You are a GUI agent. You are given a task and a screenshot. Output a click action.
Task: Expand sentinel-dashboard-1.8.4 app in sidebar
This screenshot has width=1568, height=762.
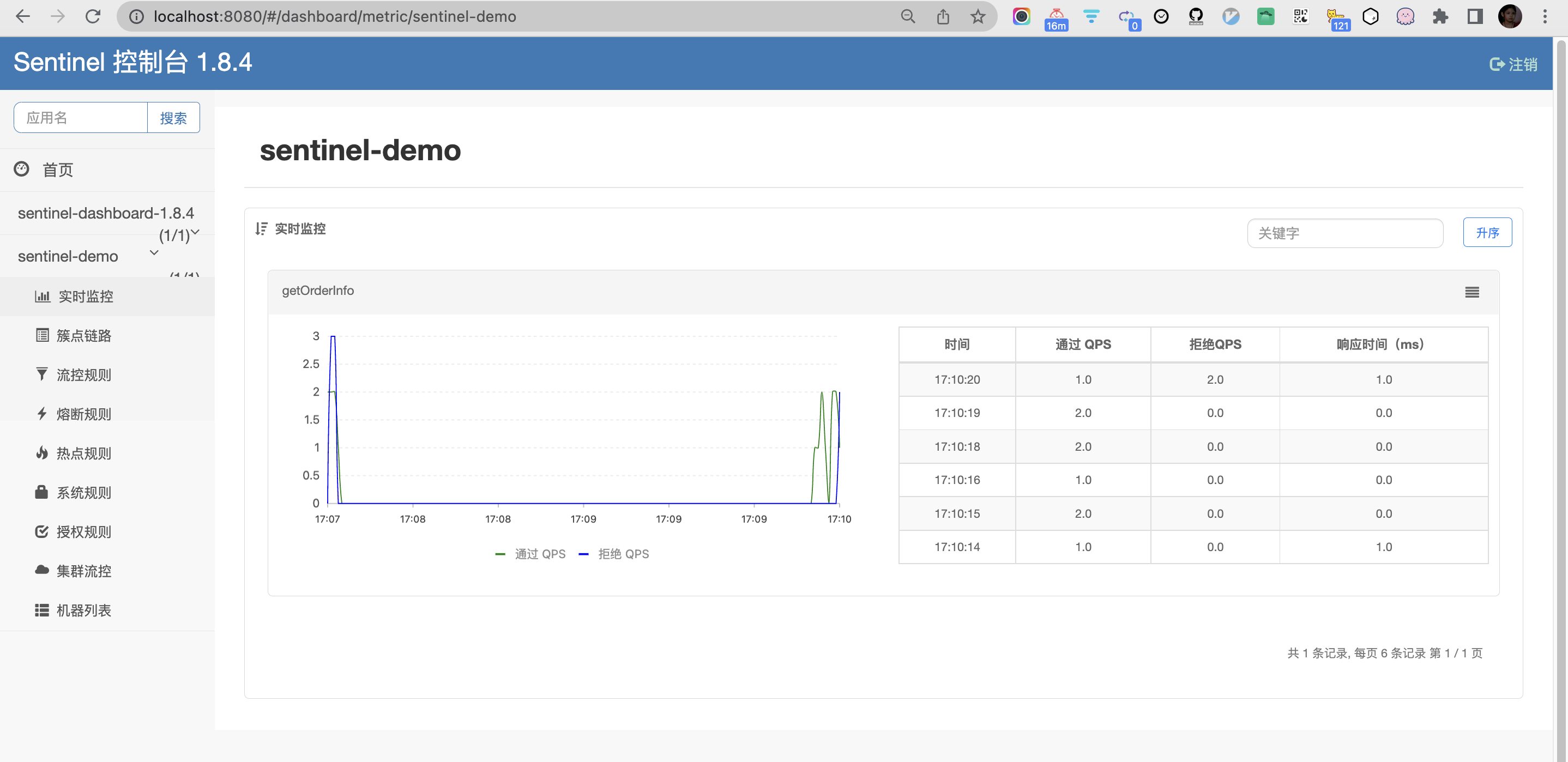click(105, 213)
